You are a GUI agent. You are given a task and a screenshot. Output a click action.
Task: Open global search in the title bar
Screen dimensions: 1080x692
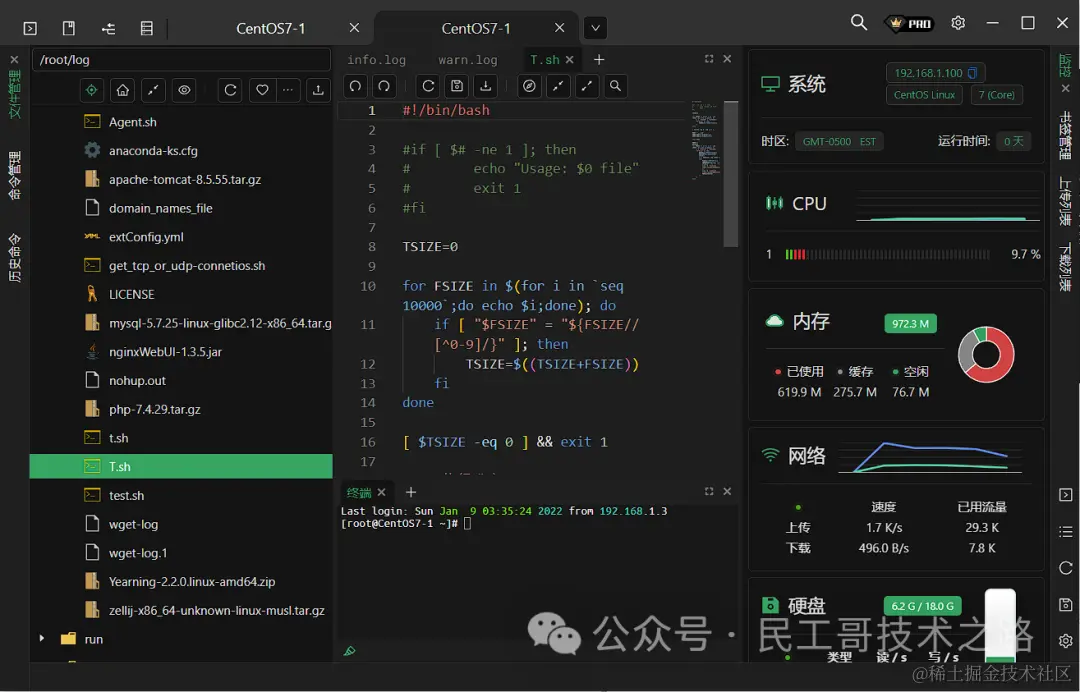point(858,23)
